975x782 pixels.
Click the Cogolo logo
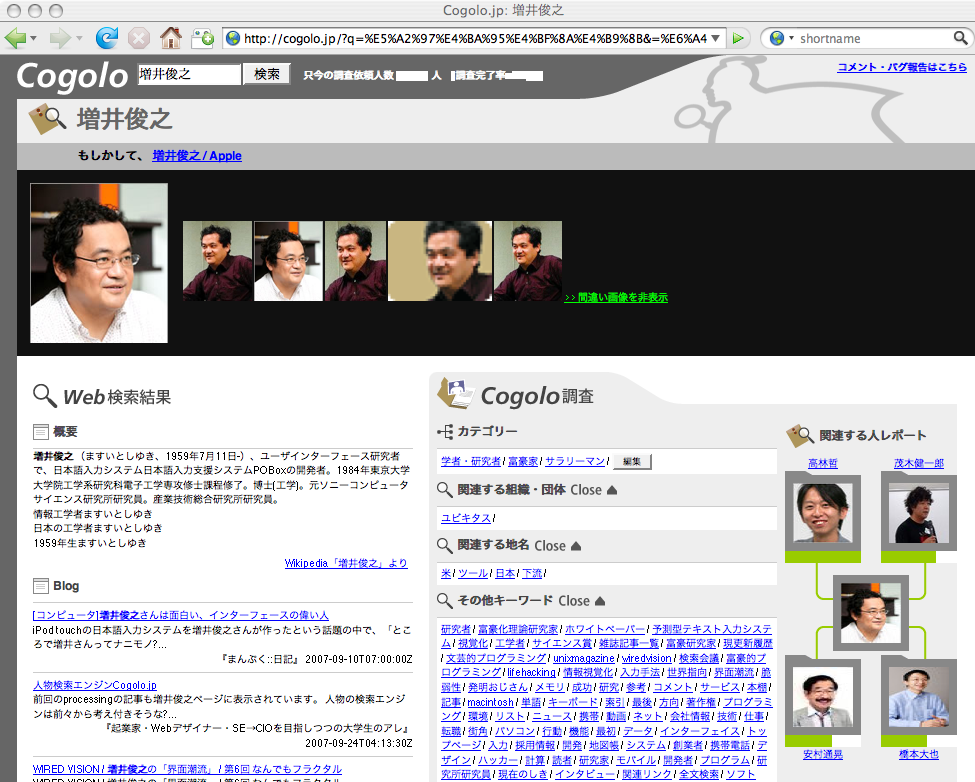[72, 76]
